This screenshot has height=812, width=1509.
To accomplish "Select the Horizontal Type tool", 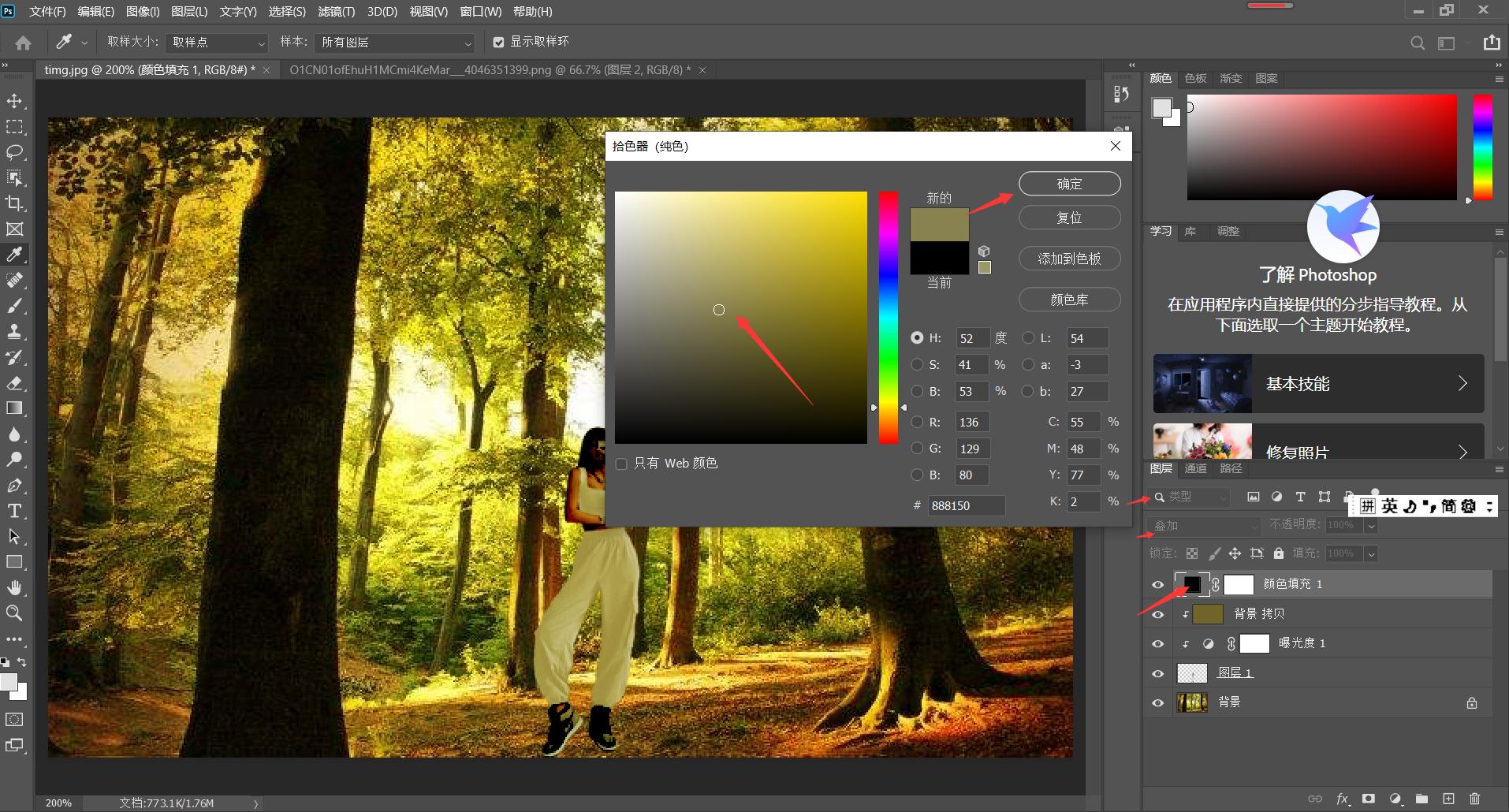I will (14, 511).
